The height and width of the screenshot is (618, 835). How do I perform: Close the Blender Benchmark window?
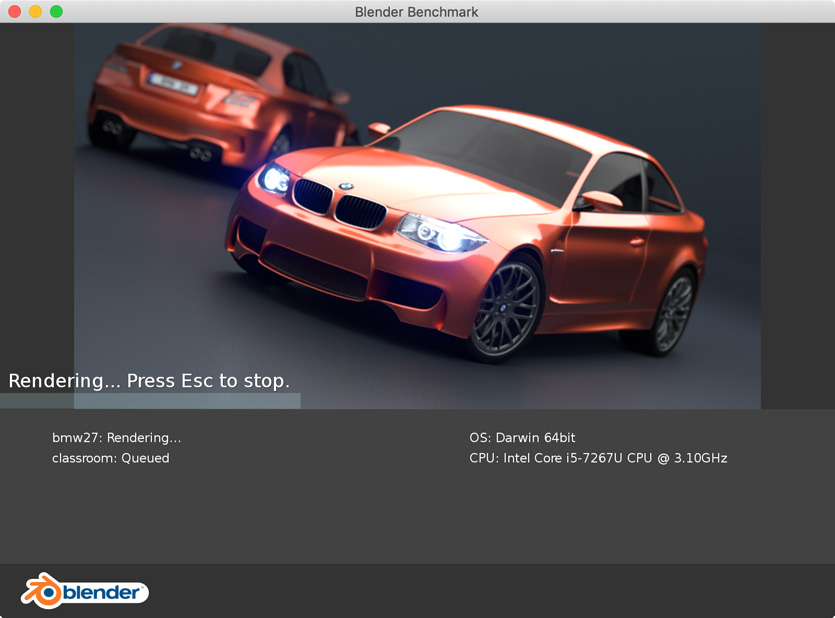tap(14, 11)
